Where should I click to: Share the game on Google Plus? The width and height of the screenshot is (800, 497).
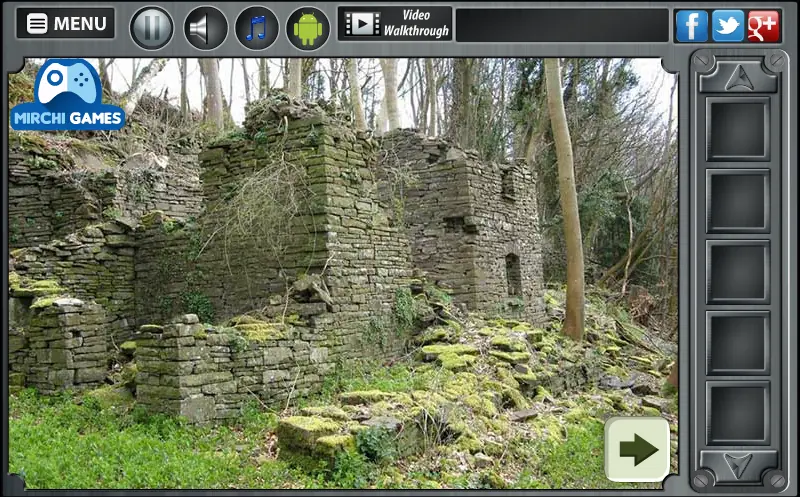tap(764, 26)
